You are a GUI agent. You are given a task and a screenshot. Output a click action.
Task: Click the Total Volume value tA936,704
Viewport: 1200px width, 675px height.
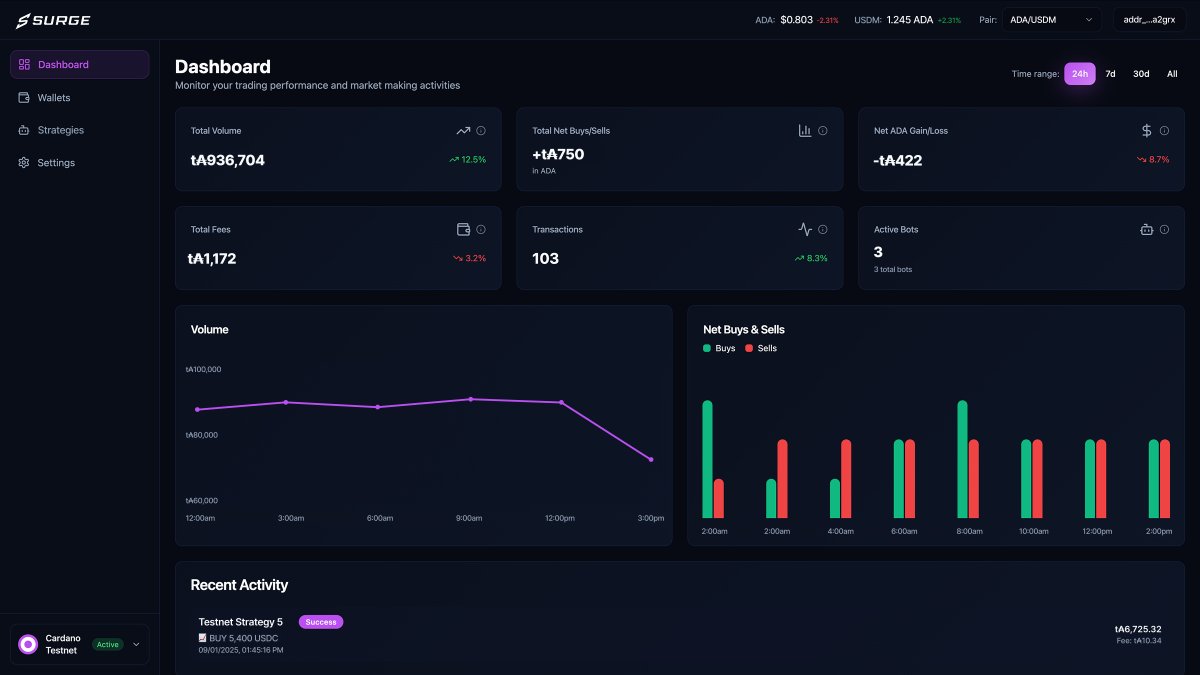228,160
